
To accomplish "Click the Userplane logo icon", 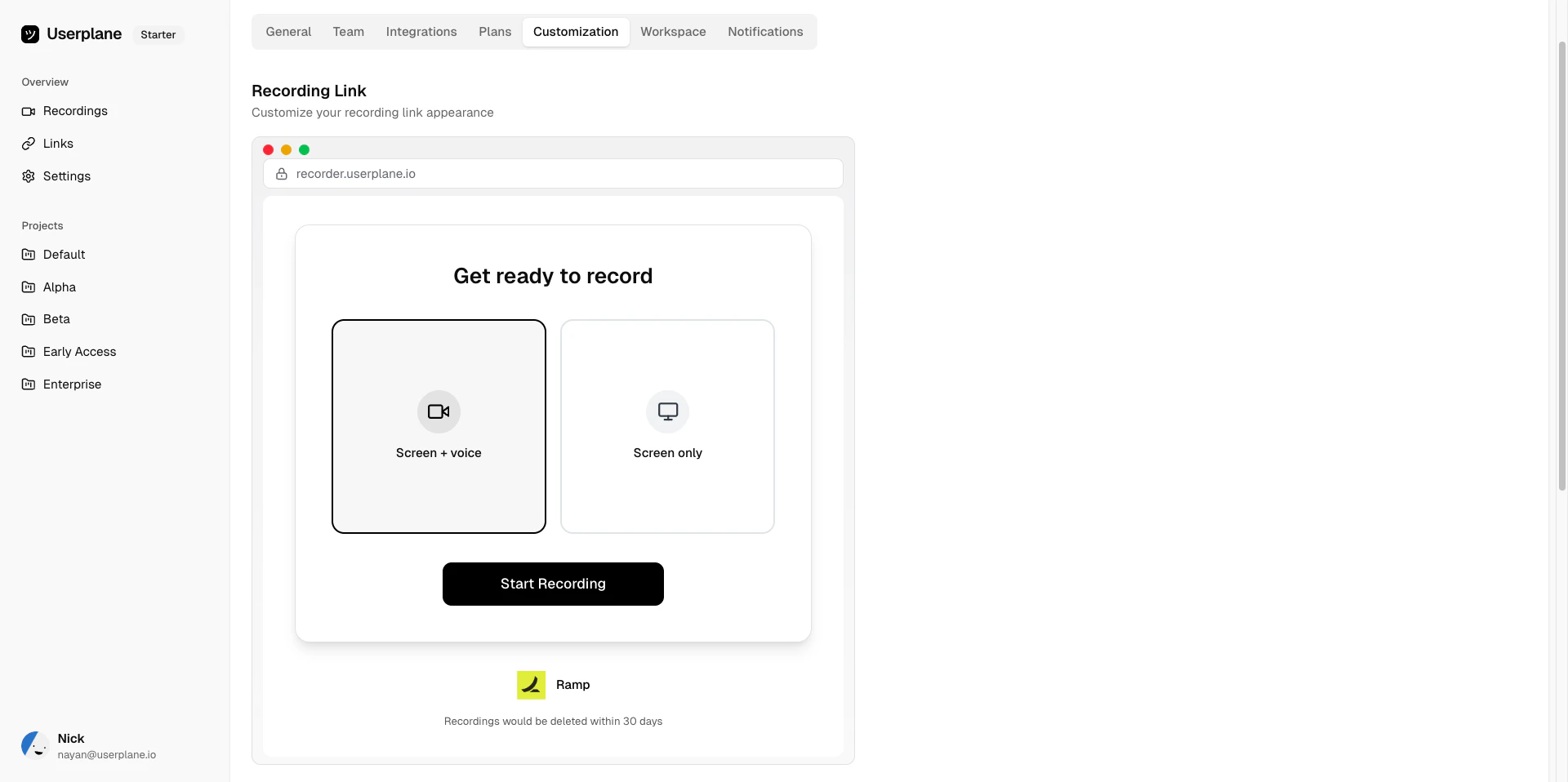I will pyautogui.click(x=30, y=34).
